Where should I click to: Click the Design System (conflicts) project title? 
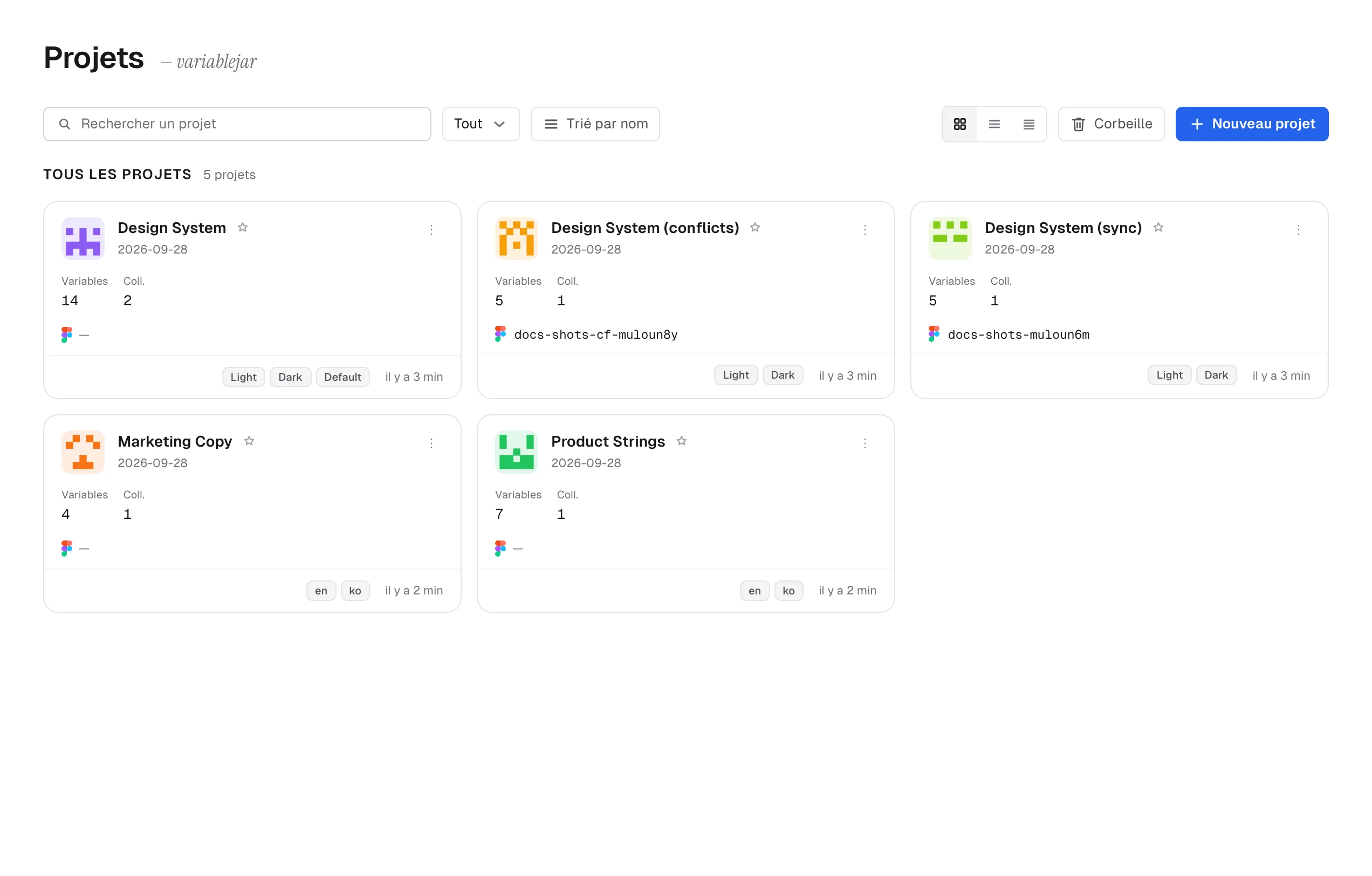point(645,228)
